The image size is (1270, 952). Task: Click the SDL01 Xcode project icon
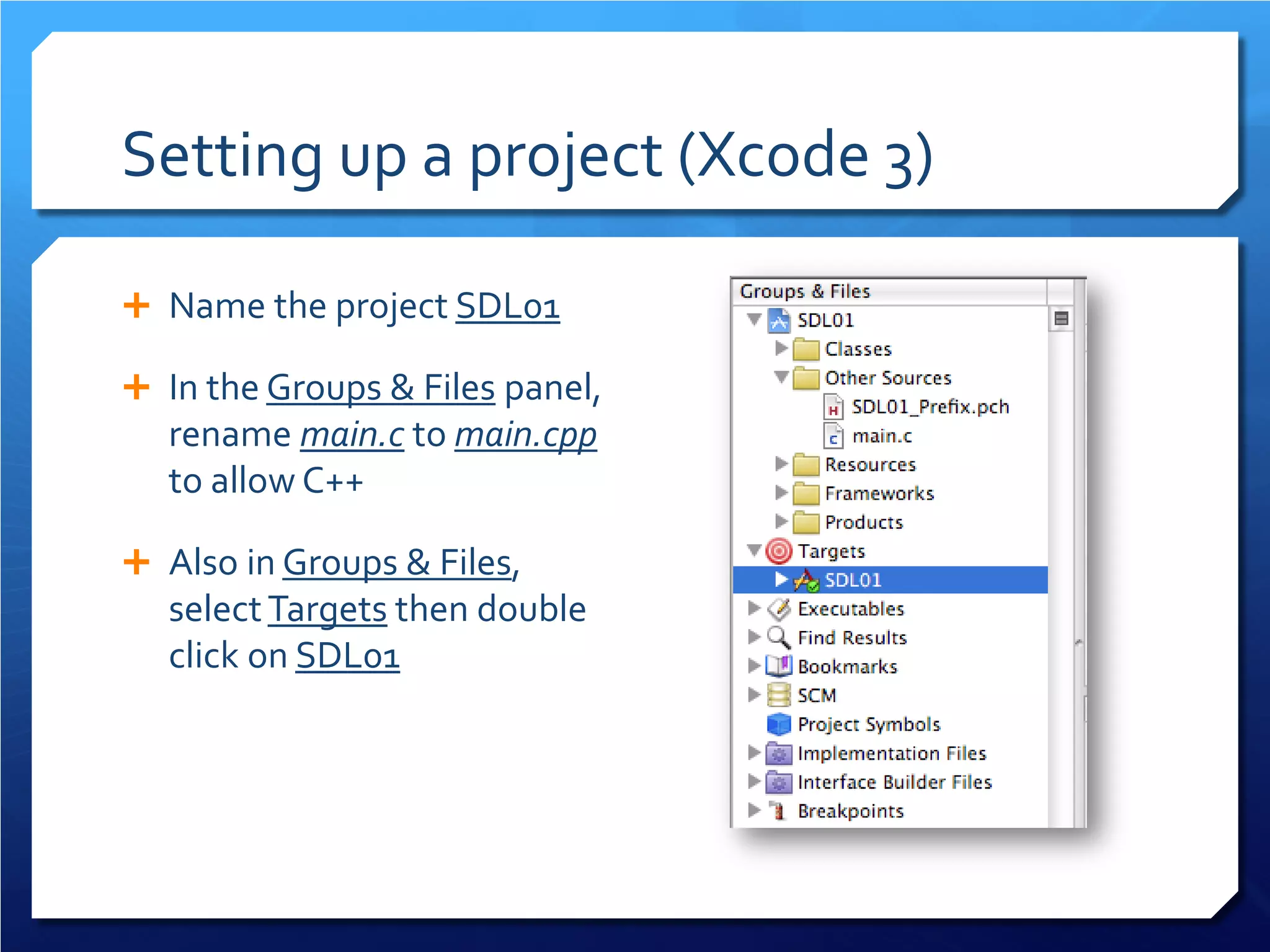(x=779, y=320)
